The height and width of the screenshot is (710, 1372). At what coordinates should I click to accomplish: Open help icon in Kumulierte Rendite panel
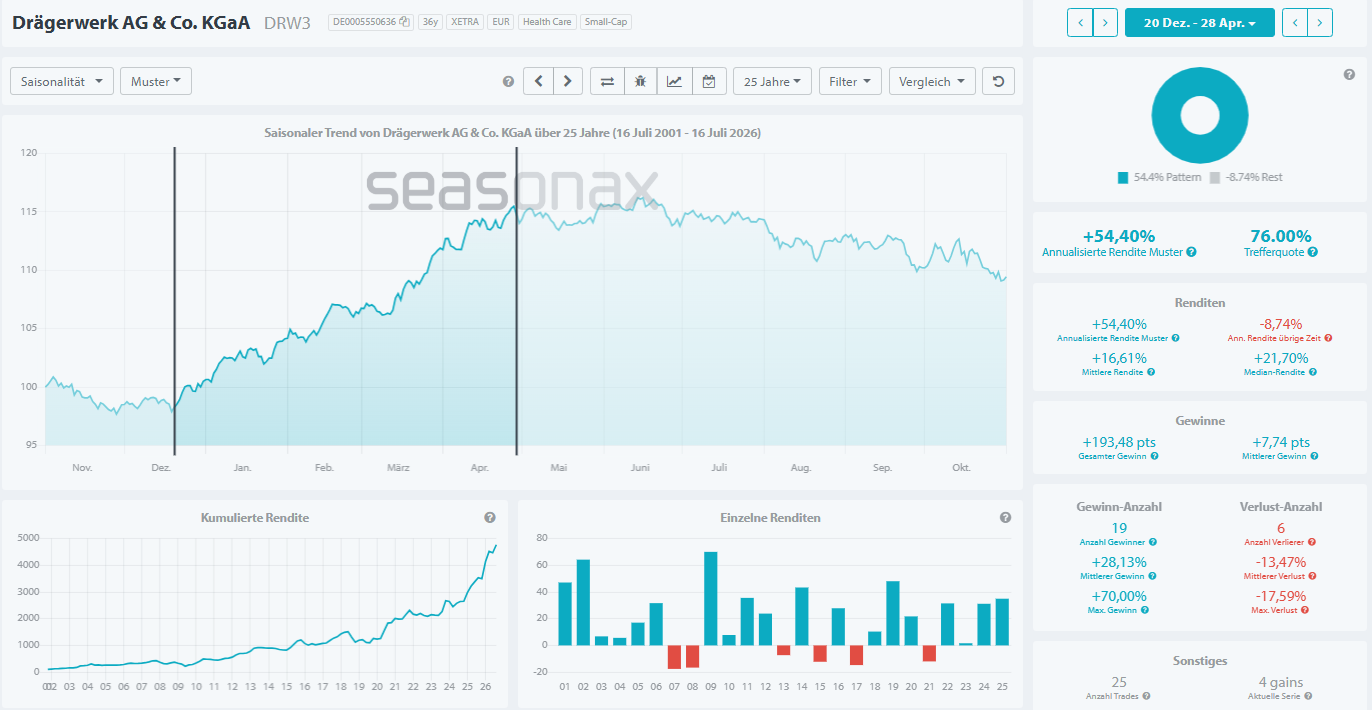tap(490, 517)
